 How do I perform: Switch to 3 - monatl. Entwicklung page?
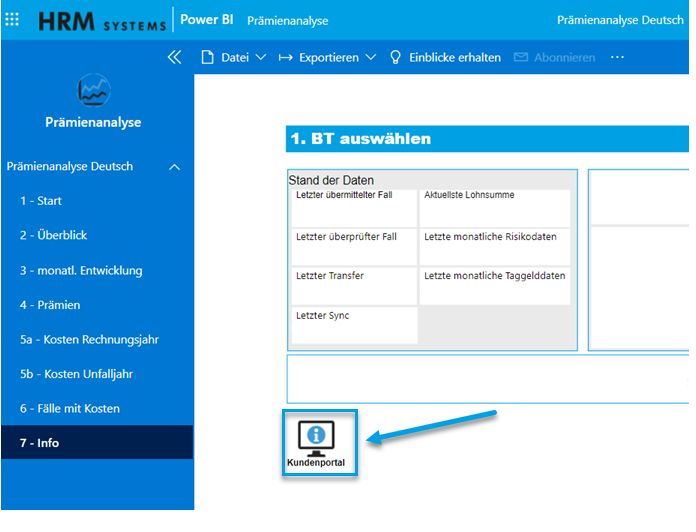coord(81,270)
